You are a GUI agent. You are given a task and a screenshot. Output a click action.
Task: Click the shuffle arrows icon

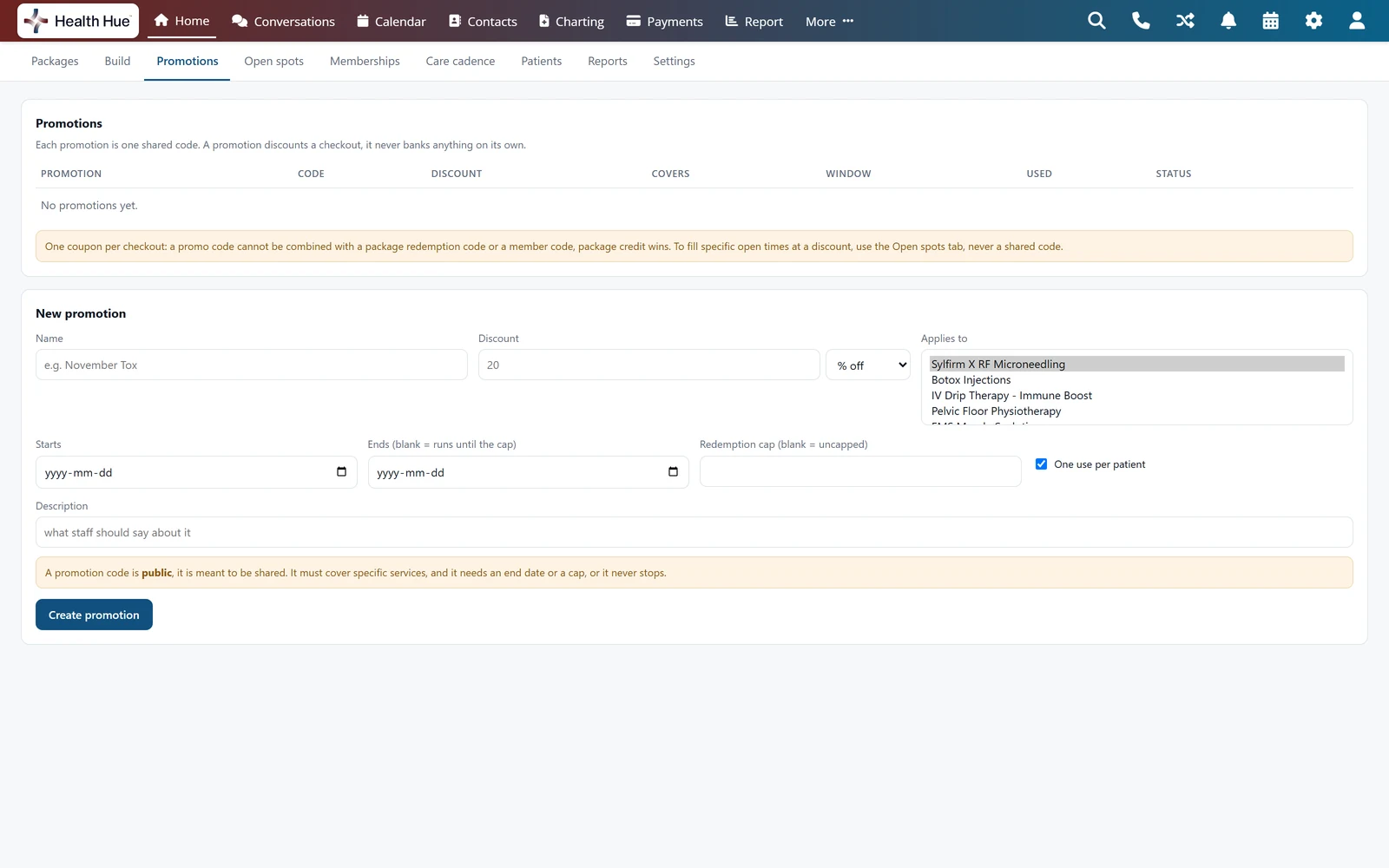click(x=1185, y=21)
